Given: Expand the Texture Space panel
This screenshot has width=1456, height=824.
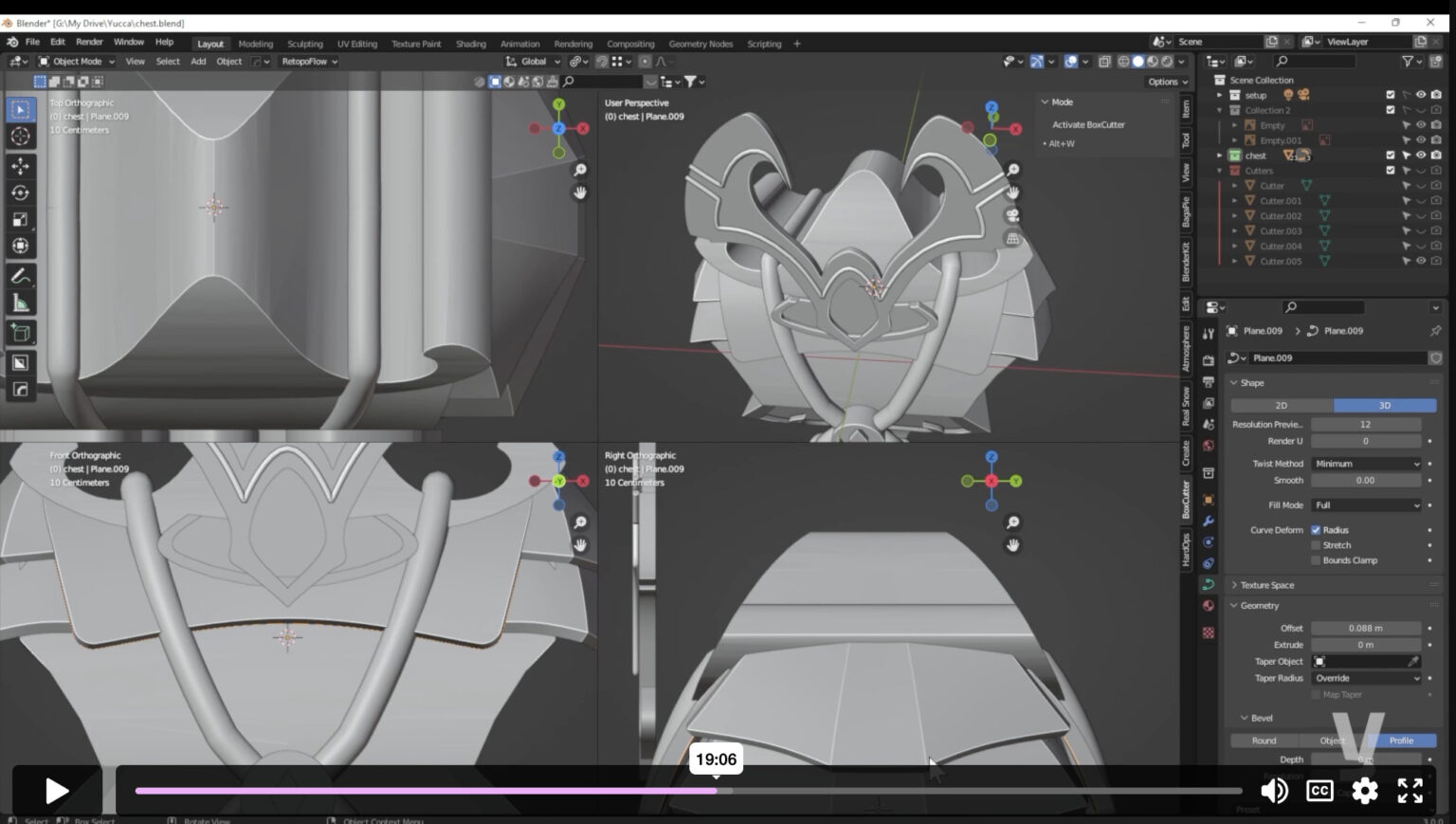Looking at the screenshot, I should (x=1266, y=585).
